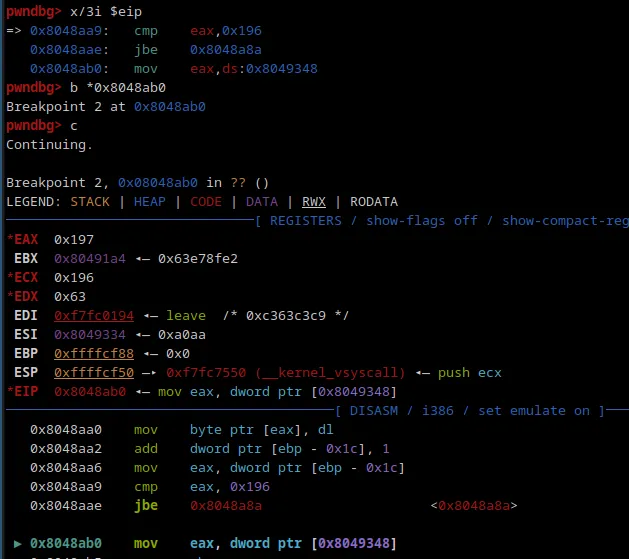Click the disasm address 0x8048aa2
Viewport: 629px width, 559px height.
click(66, 449)
